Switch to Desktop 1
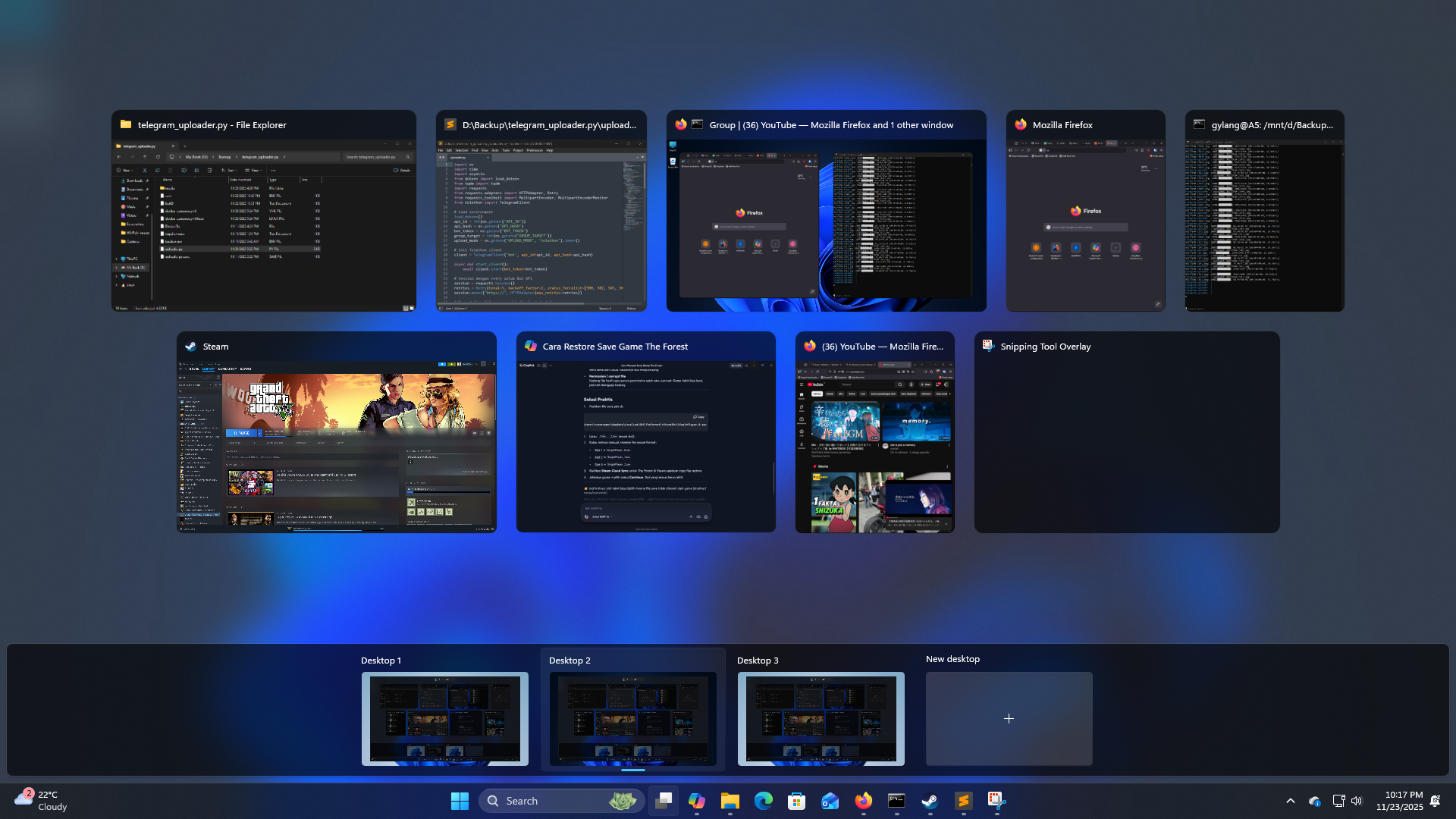 [x=444, y=718]
